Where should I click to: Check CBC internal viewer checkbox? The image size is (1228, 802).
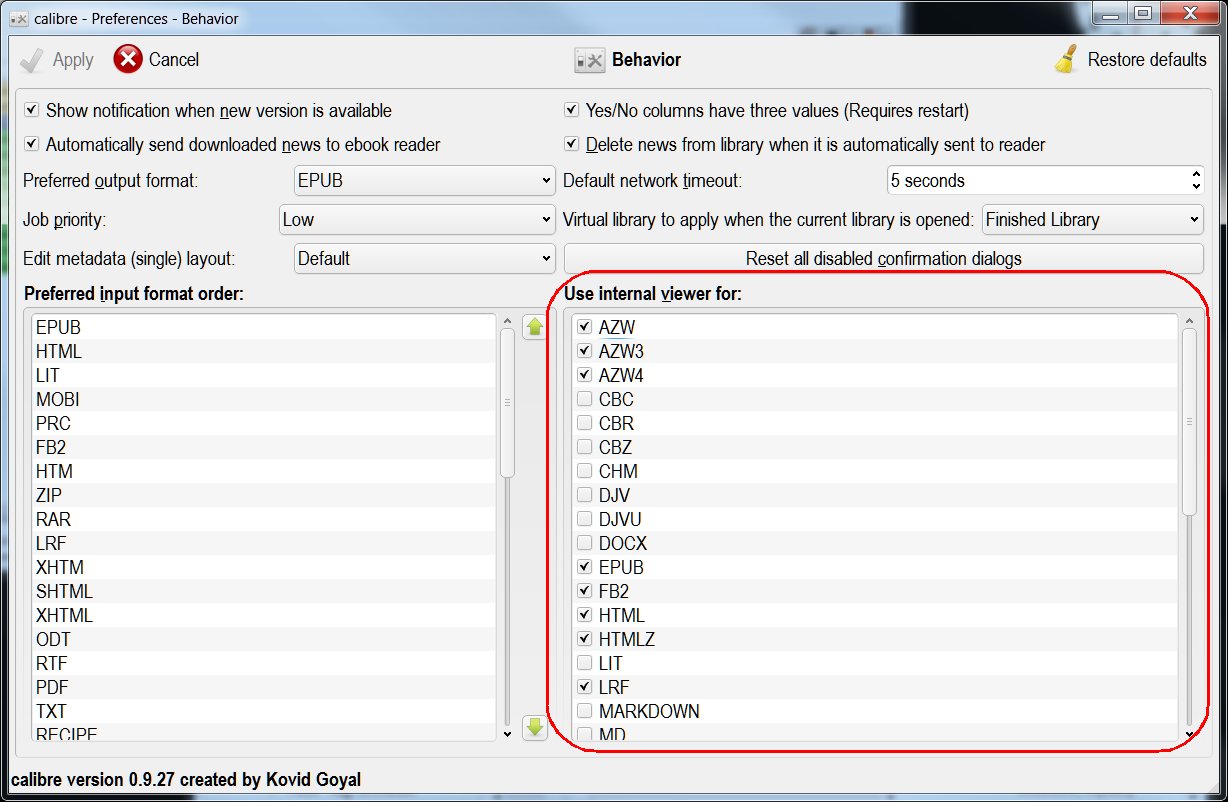tap(585, 399)
